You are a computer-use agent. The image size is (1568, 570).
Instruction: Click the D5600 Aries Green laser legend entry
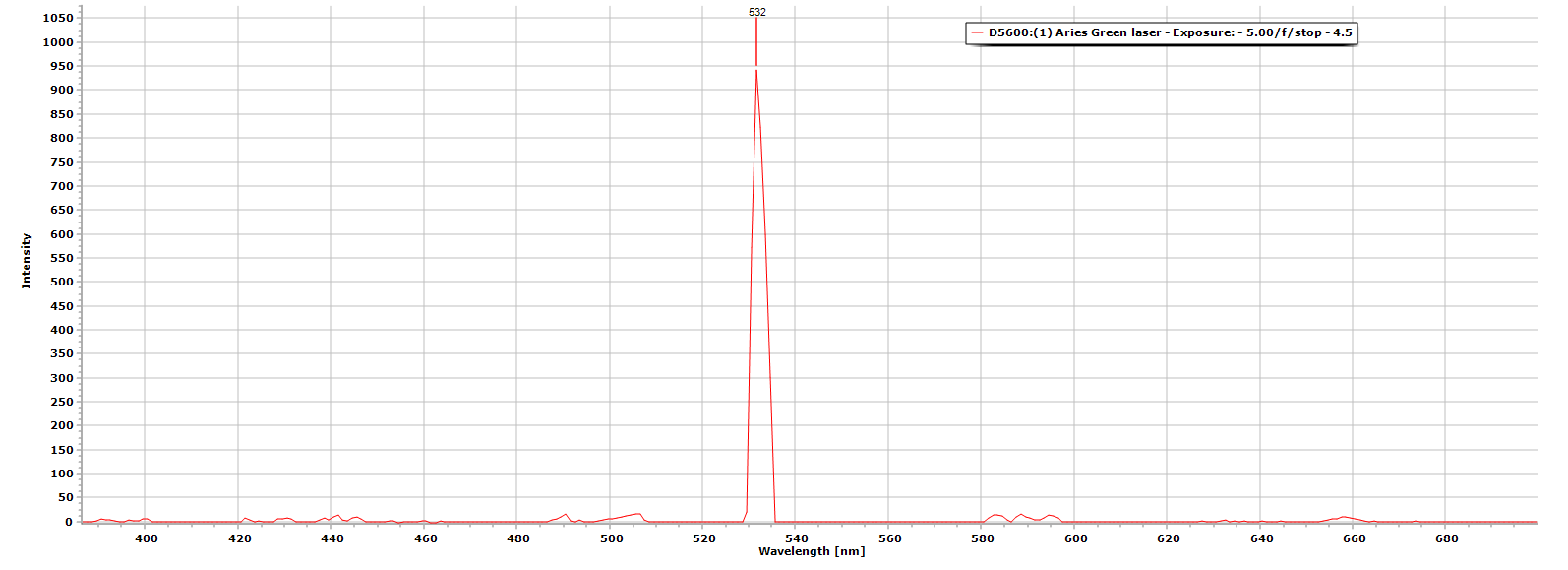pos(1161,32)
